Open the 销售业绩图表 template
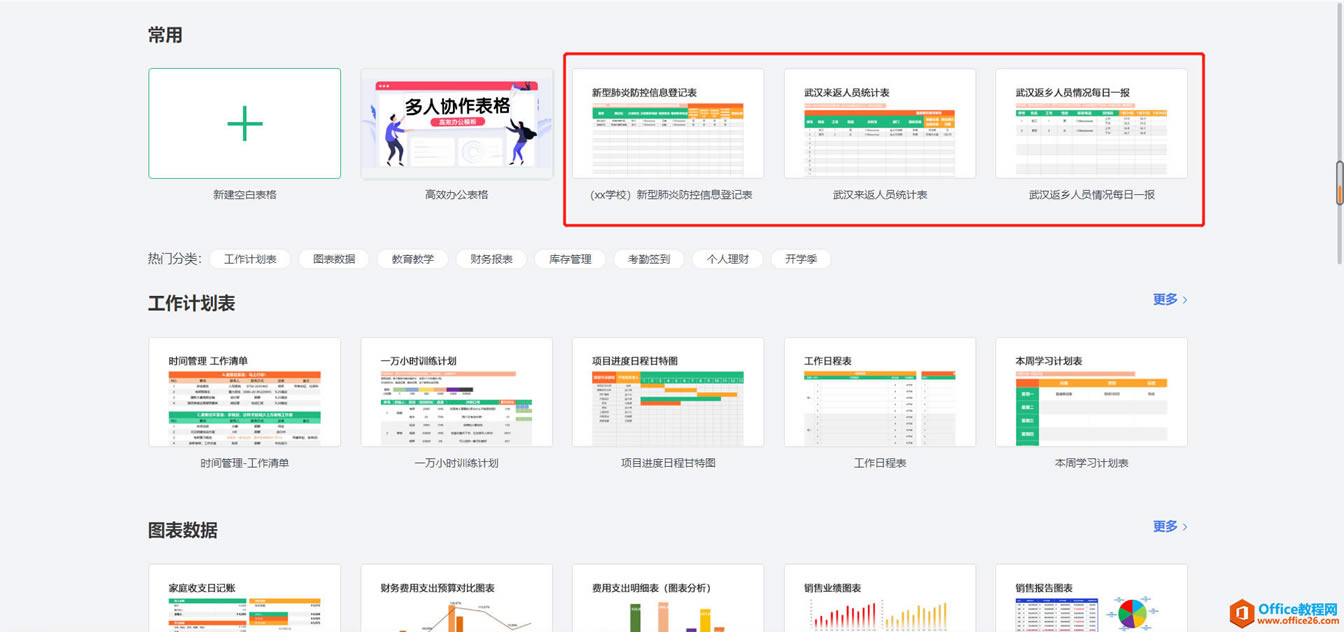The image size is (1344, 632). click(880, 598)
